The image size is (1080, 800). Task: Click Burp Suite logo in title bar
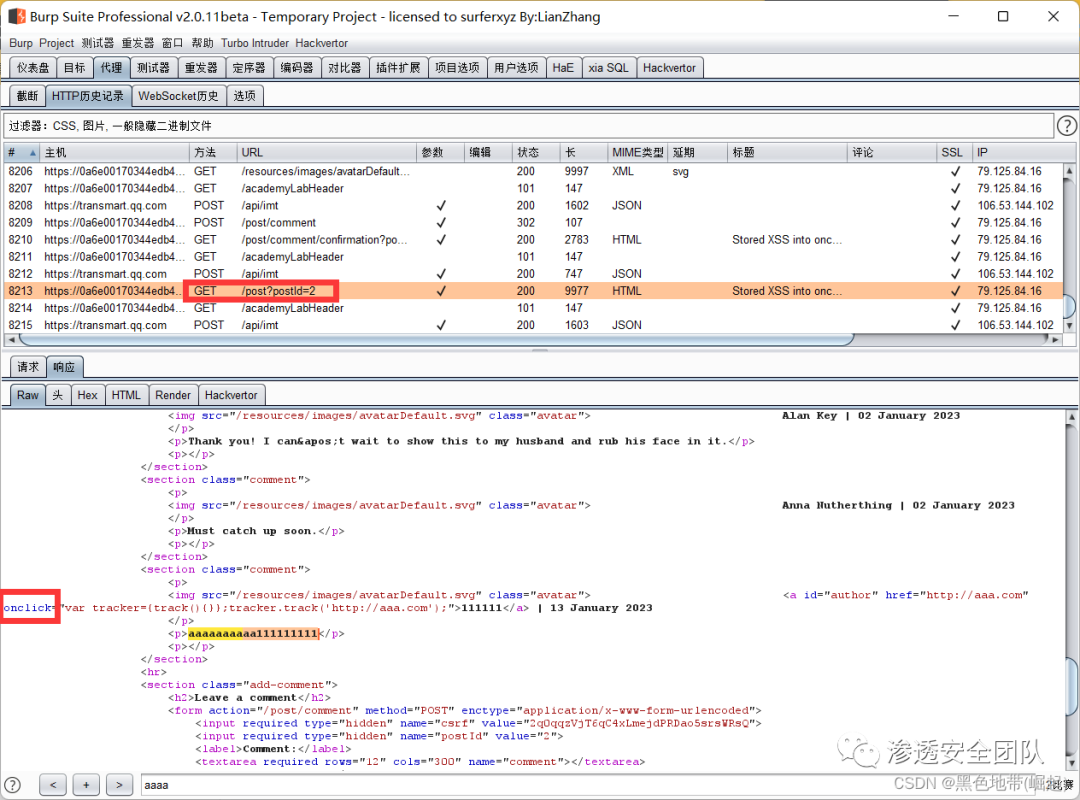(17, 16)
